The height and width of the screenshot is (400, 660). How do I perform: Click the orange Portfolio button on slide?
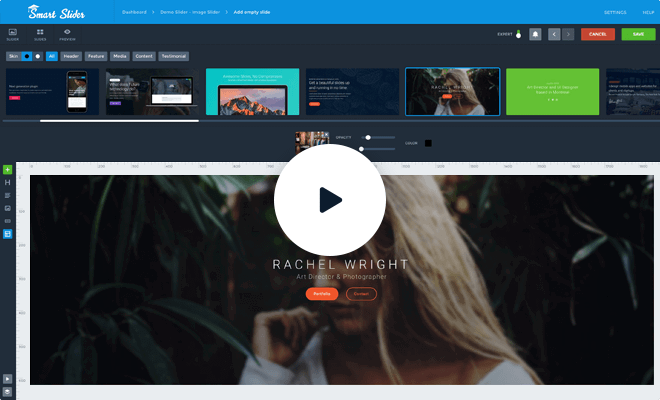pos(322,294)
